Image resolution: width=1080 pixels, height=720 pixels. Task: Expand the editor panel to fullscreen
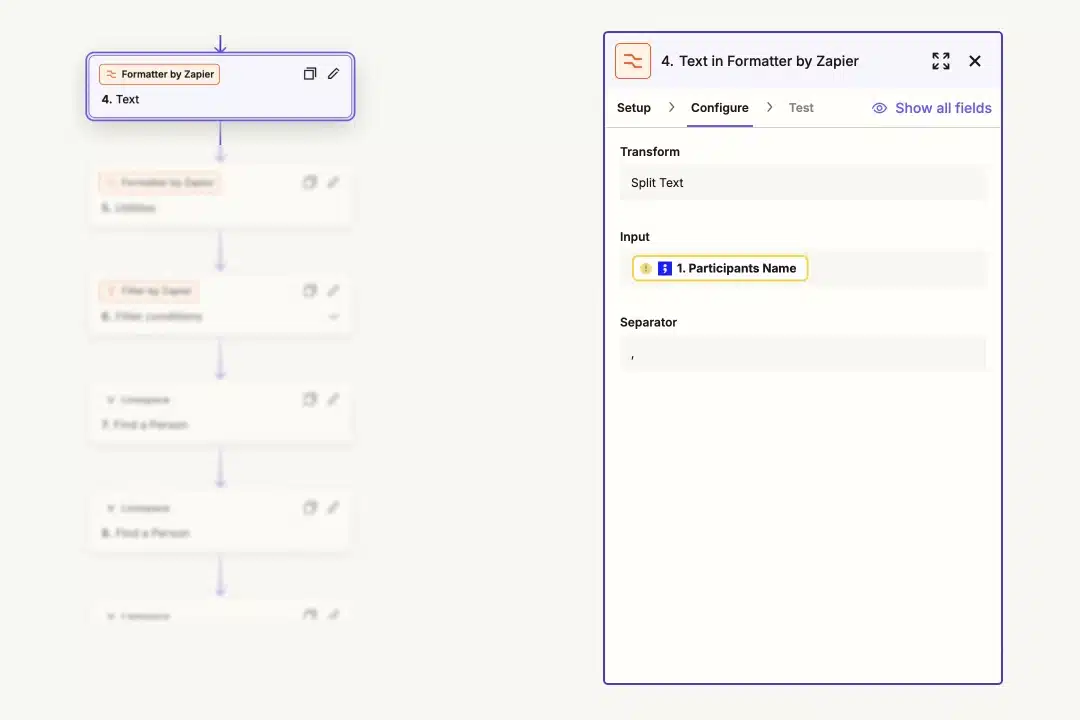pos(941,61)
